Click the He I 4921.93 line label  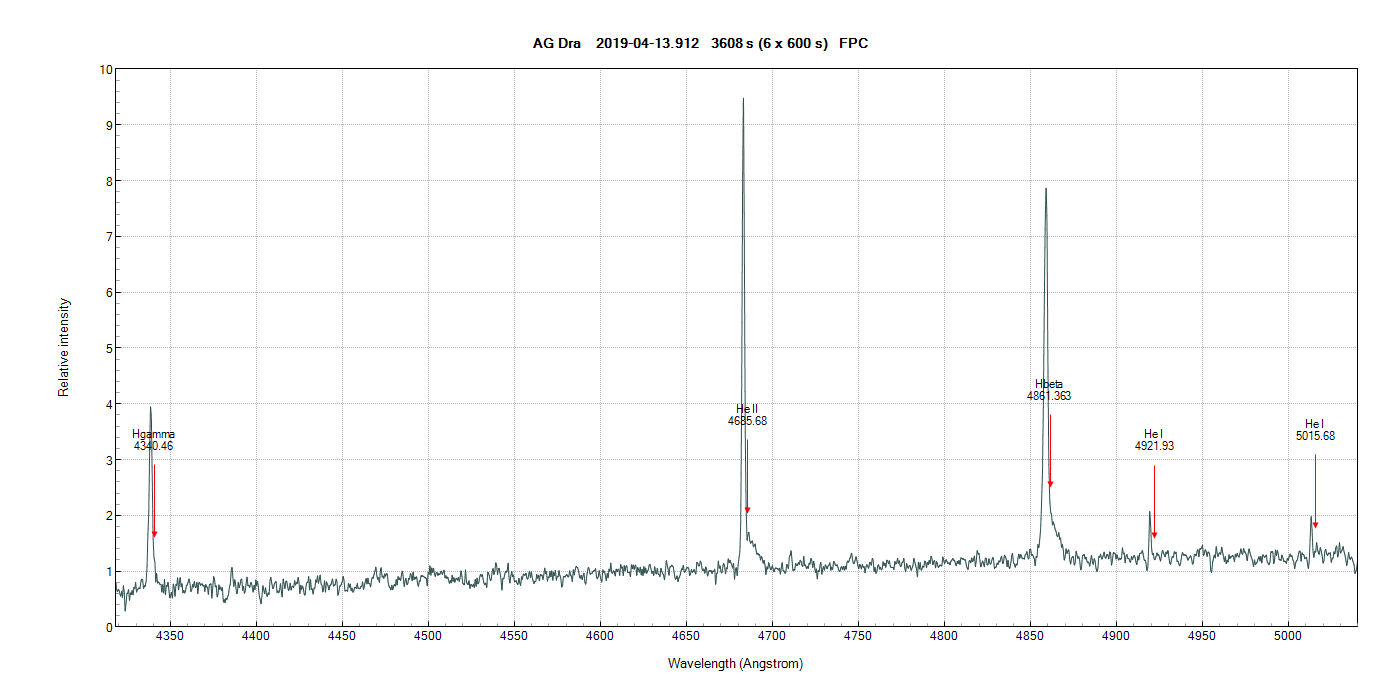click(x=1154, y=440)
